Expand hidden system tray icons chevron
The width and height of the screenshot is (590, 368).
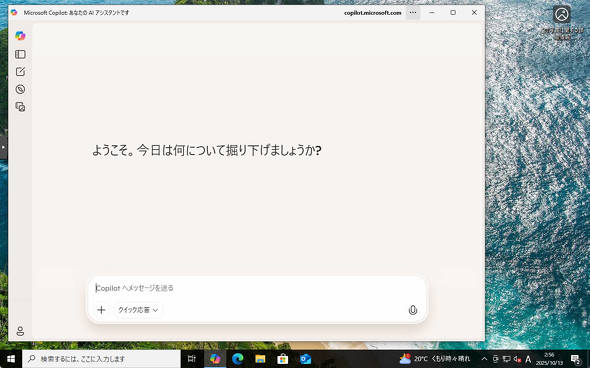[484, 359]
